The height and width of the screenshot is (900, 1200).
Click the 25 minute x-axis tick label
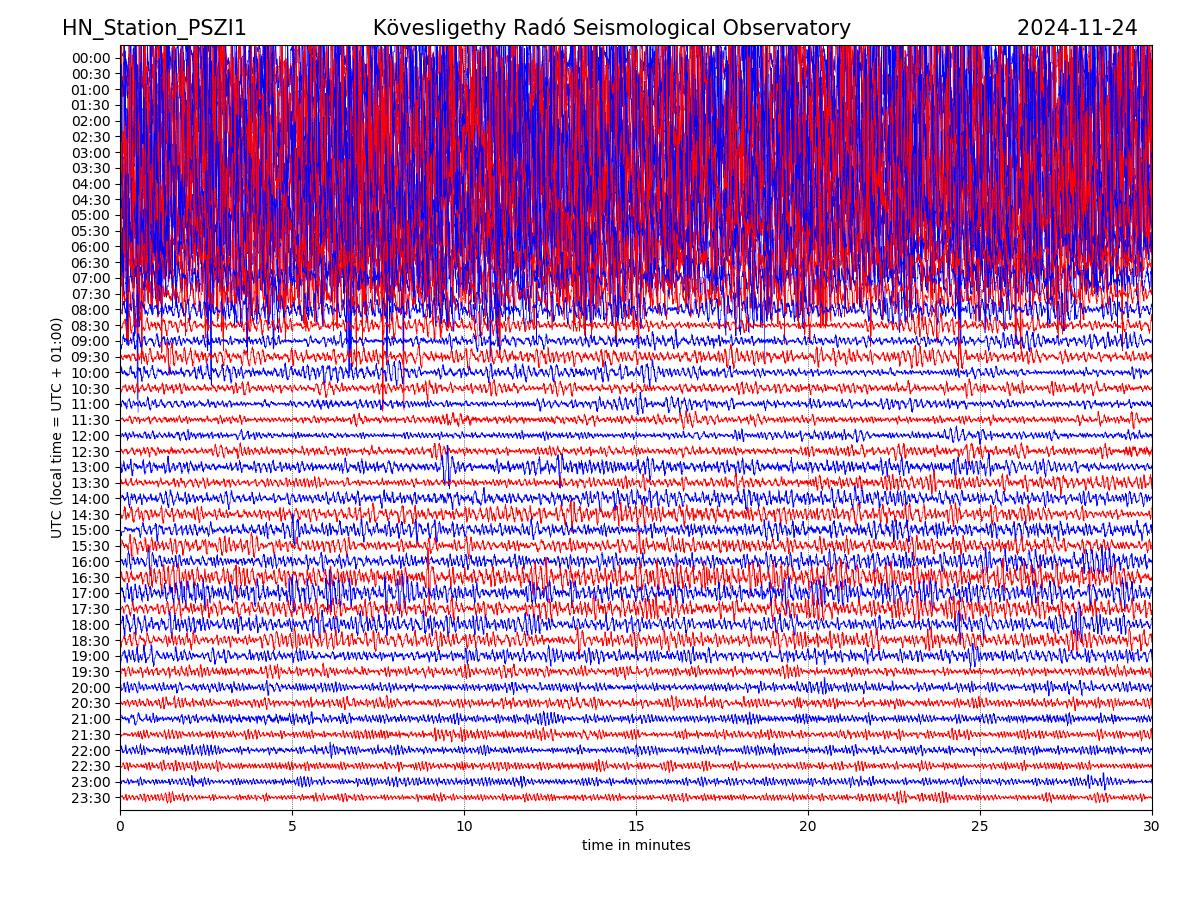pos(980,826)
